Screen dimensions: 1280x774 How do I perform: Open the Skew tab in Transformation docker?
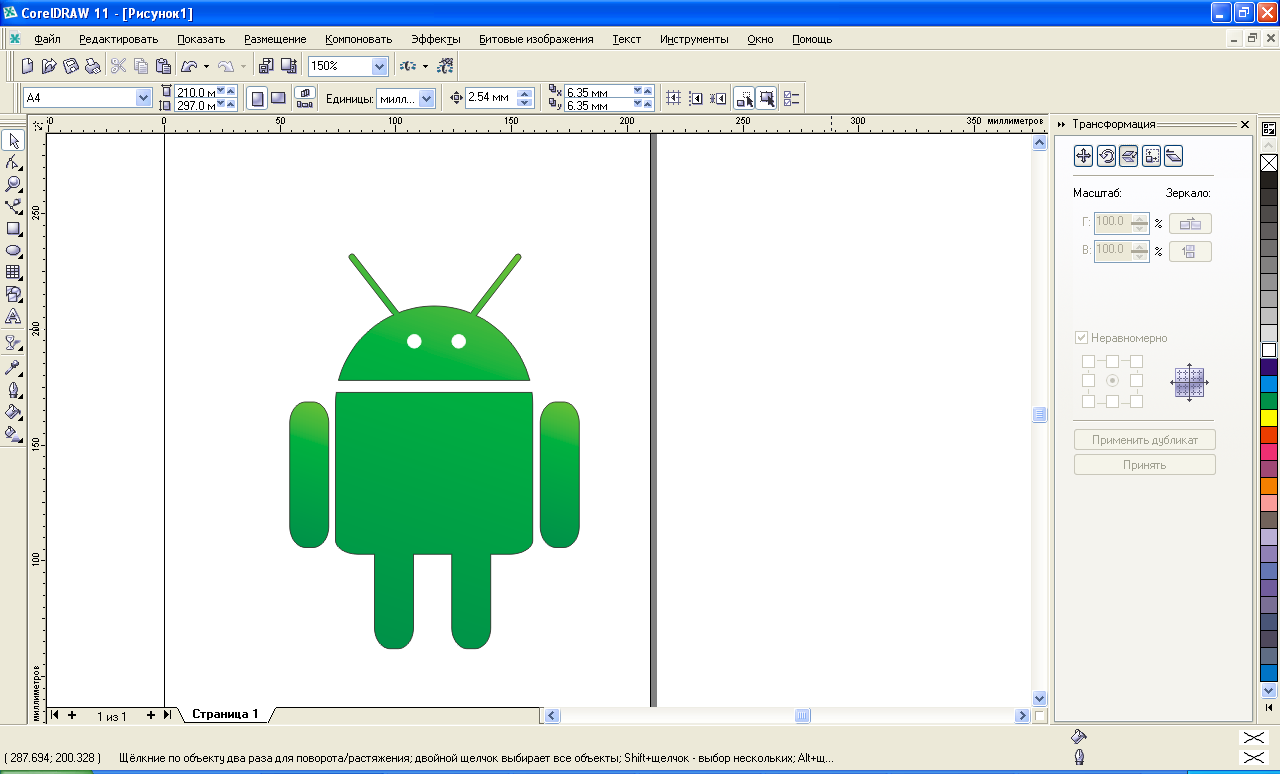tap(1174, 155)
